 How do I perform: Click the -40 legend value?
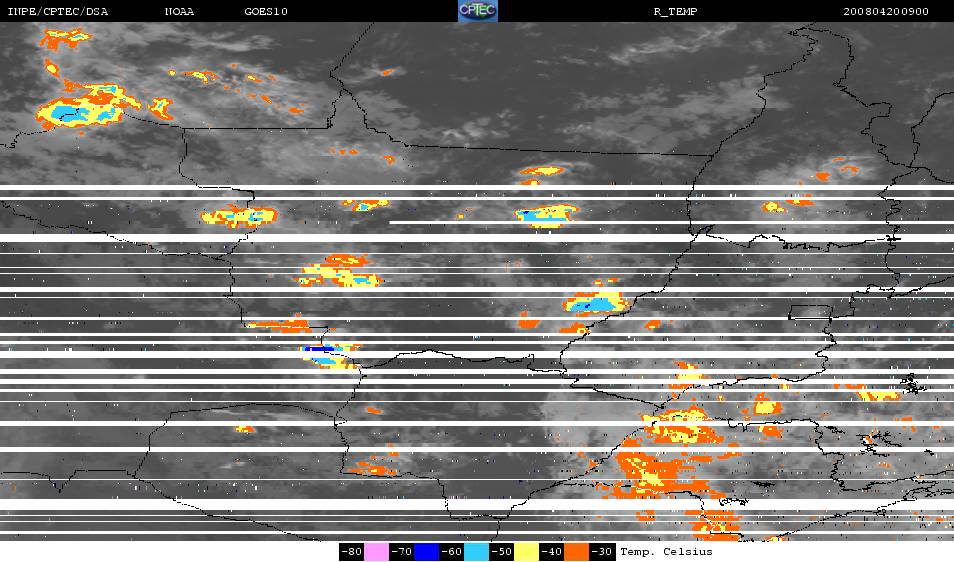coord(551,552)
